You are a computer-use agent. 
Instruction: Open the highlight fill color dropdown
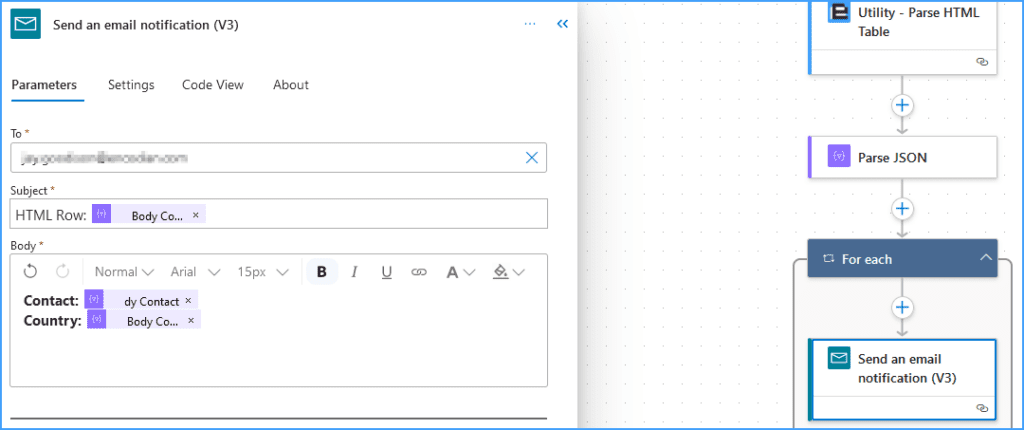pyautogui.click(x=509, y=272)
